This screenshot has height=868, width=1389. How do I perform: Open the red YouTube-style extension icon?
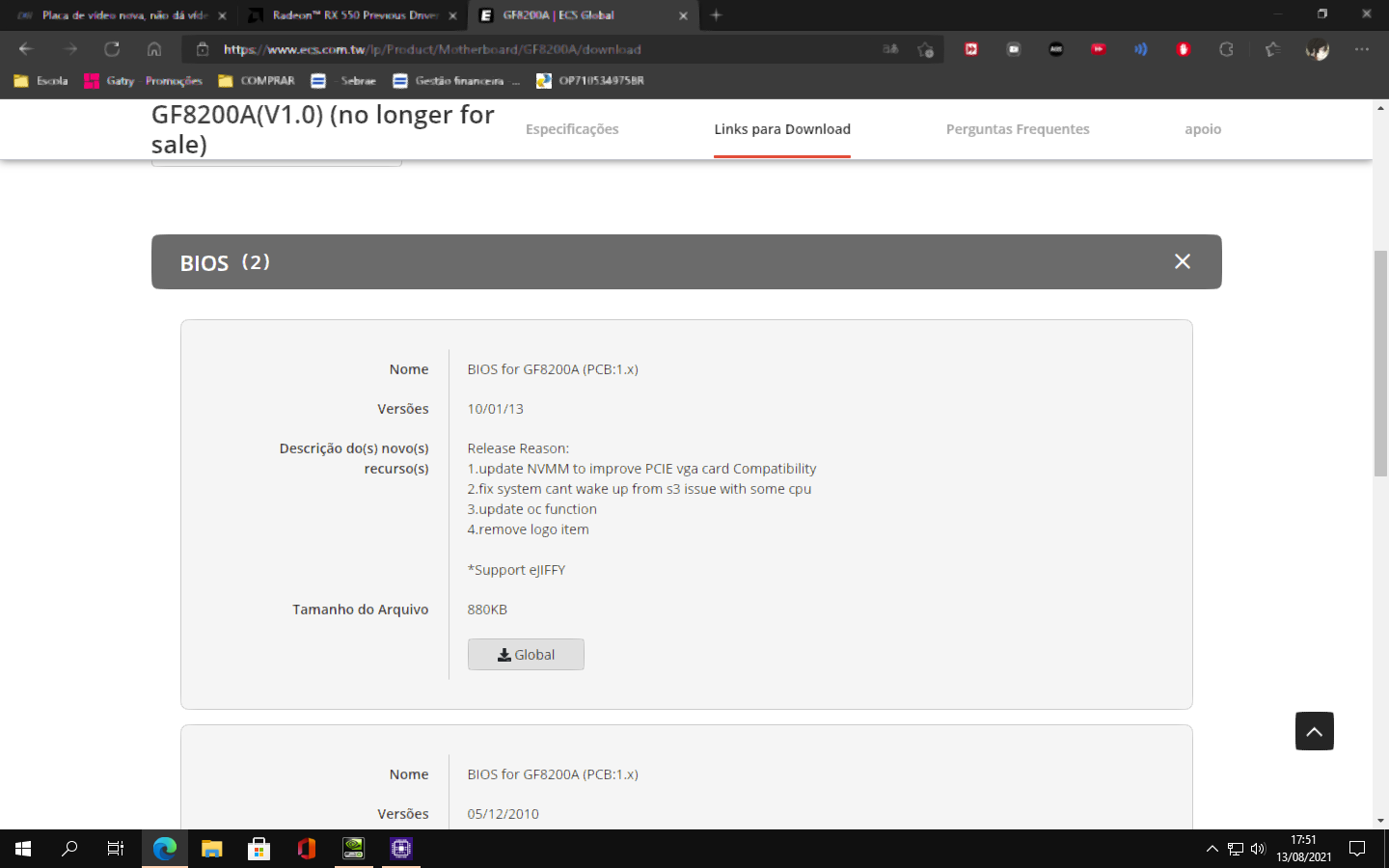[x=1099, y=49]
